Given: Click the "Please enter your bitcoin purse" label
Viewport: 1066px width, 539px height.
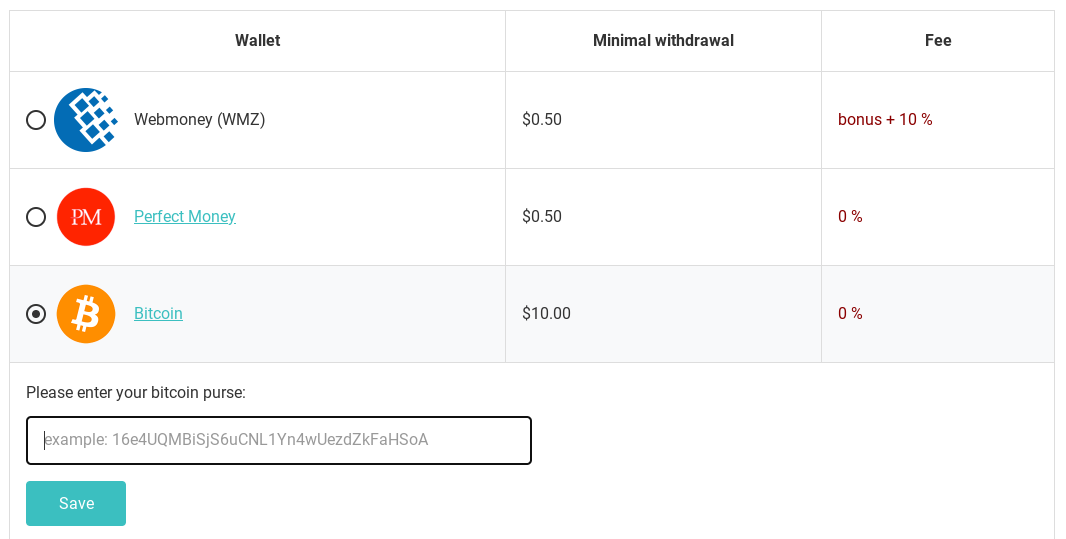Looking at the screenshot, I should [x=136, y=393].
